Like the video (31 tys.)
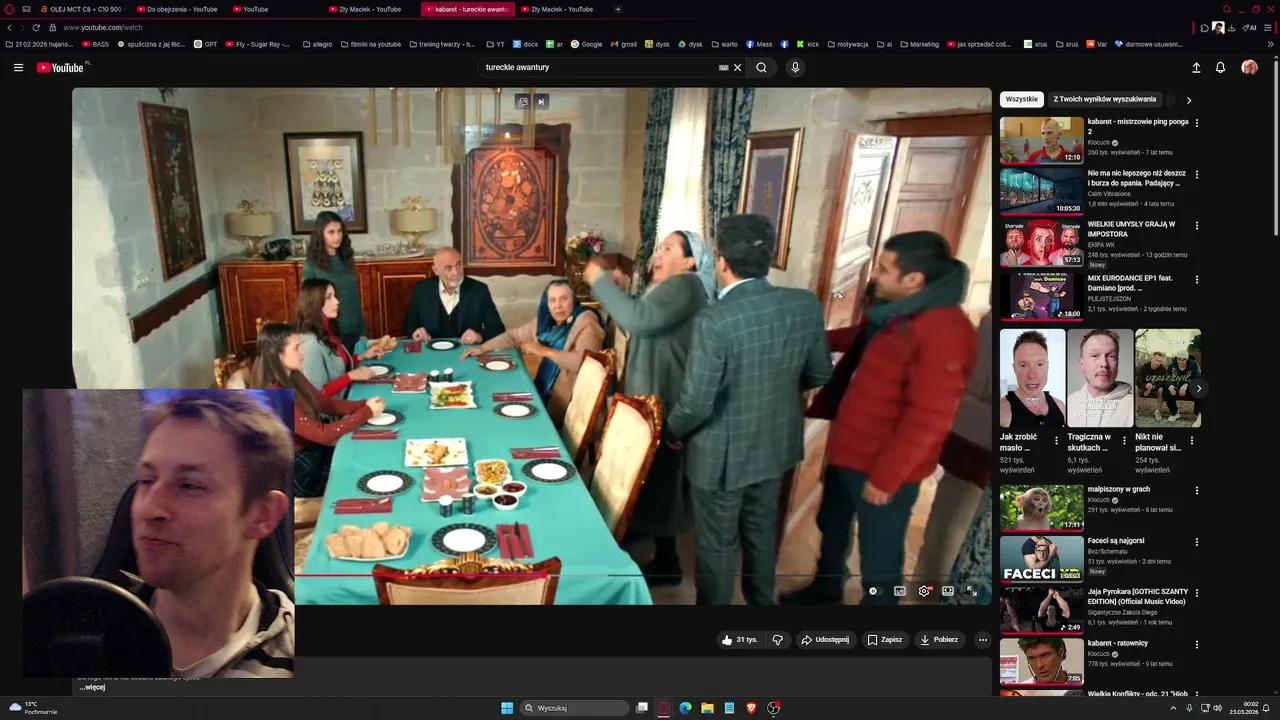 [x=739, y=640]
